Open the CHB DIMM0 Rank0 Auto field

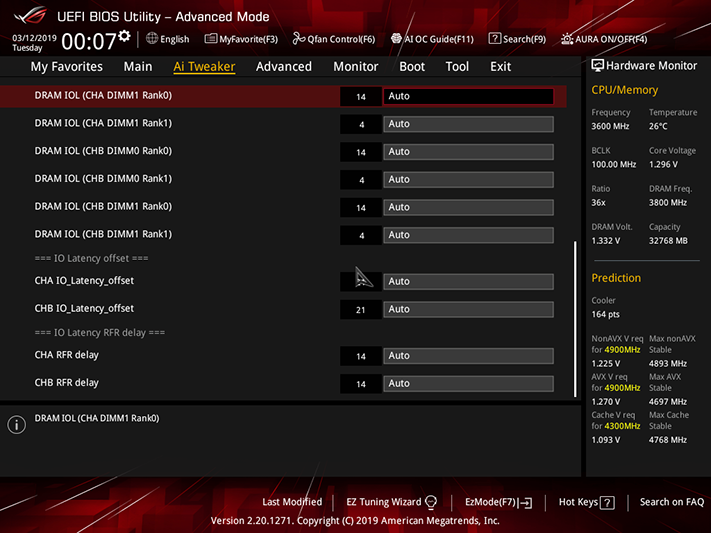(468, 152)
